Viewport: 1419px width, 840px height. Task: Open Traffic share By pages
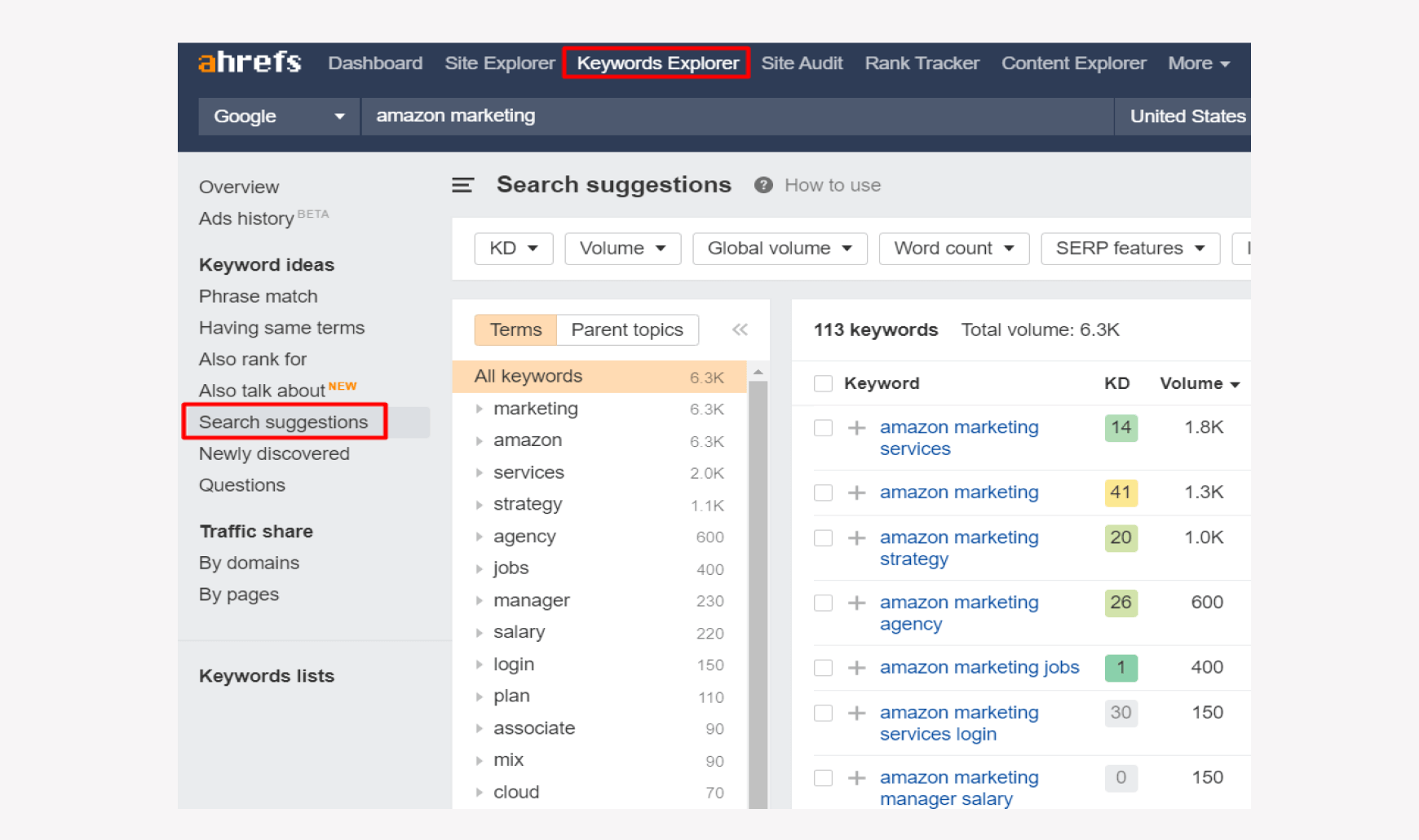[x=239, y=595]
